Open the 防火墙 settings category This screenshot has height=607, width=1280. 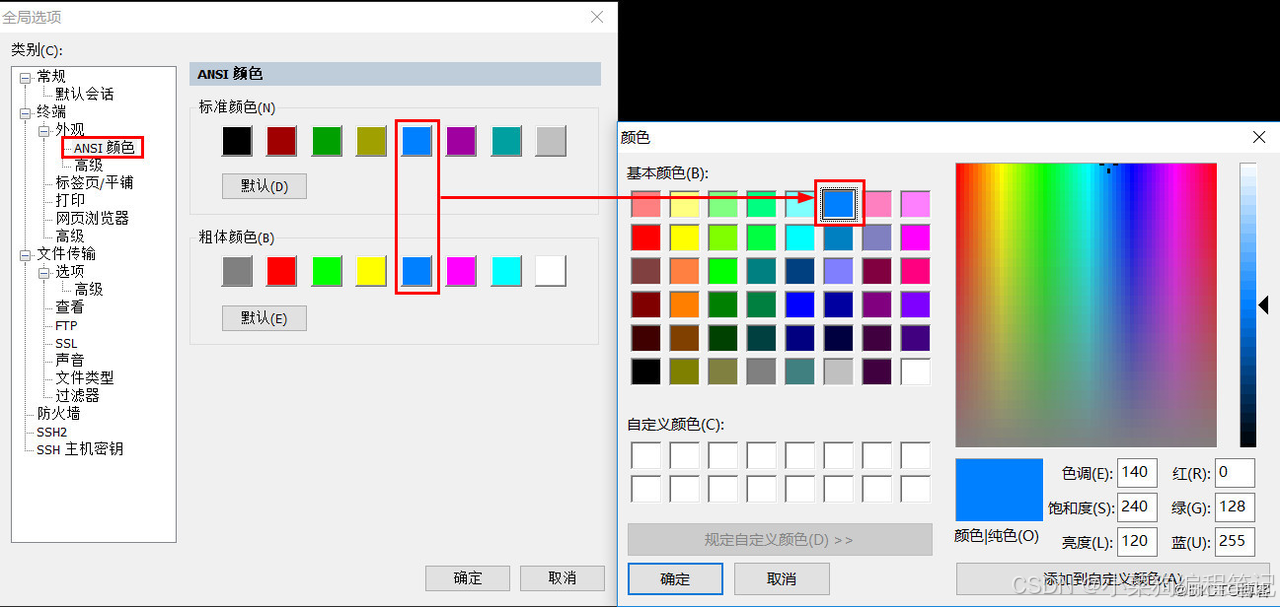(x=57, y=413)
